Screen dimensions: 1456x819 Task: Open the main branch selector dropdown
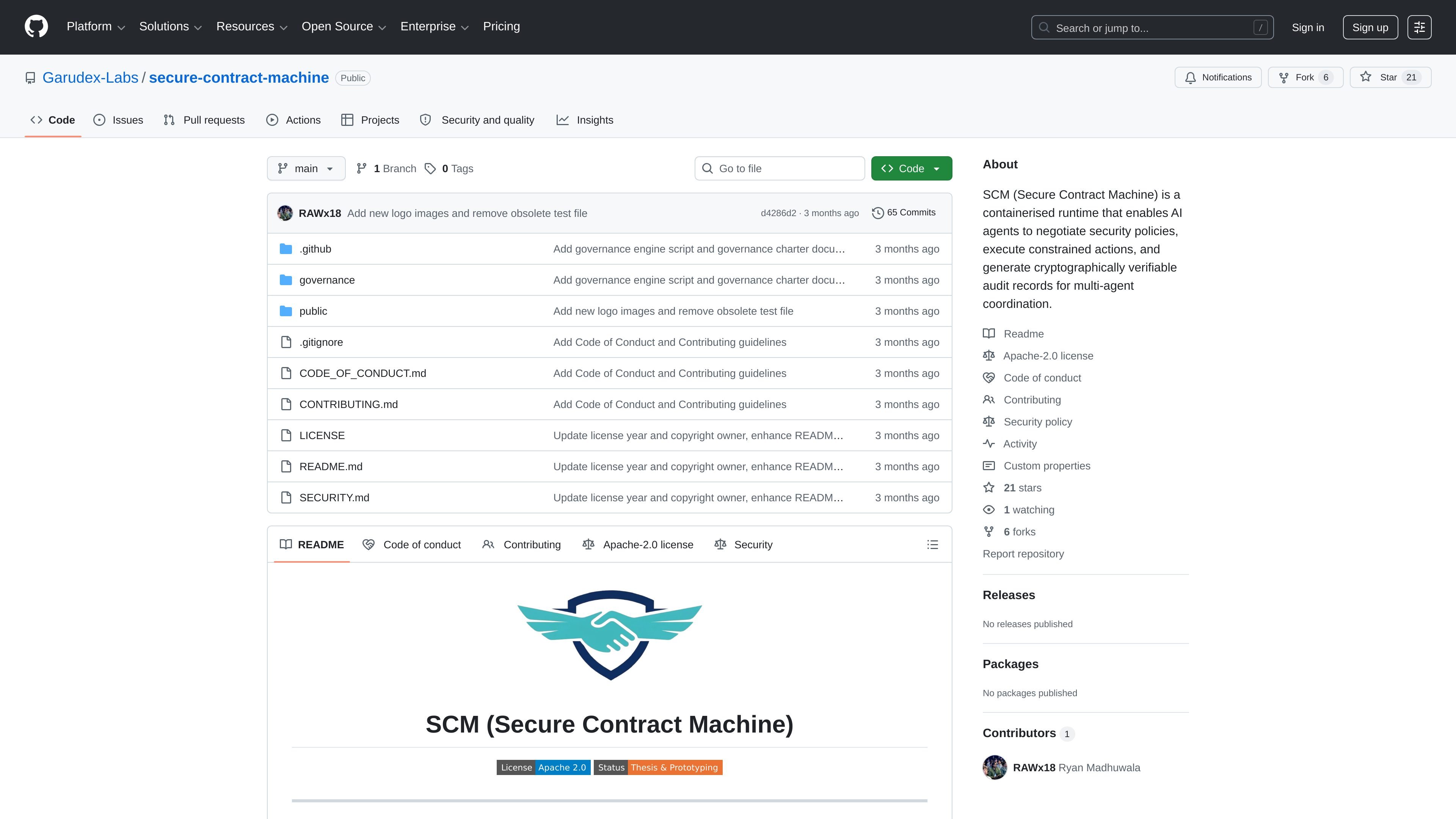point(306,168)
